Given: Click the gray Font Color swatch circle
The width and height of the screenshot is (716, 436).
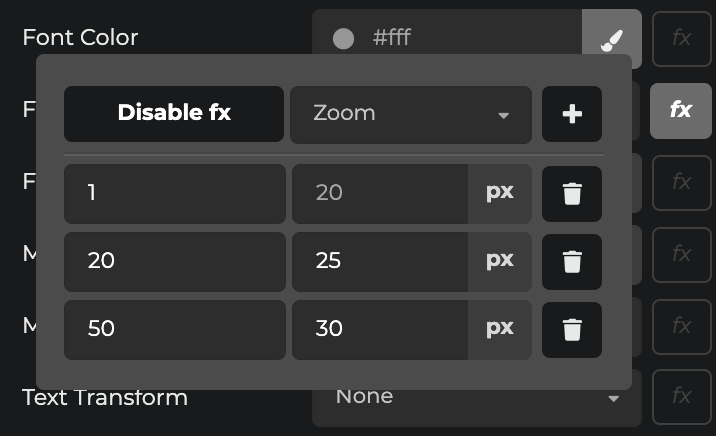Looking at the screenshot, I should click(x=343, y=39).
